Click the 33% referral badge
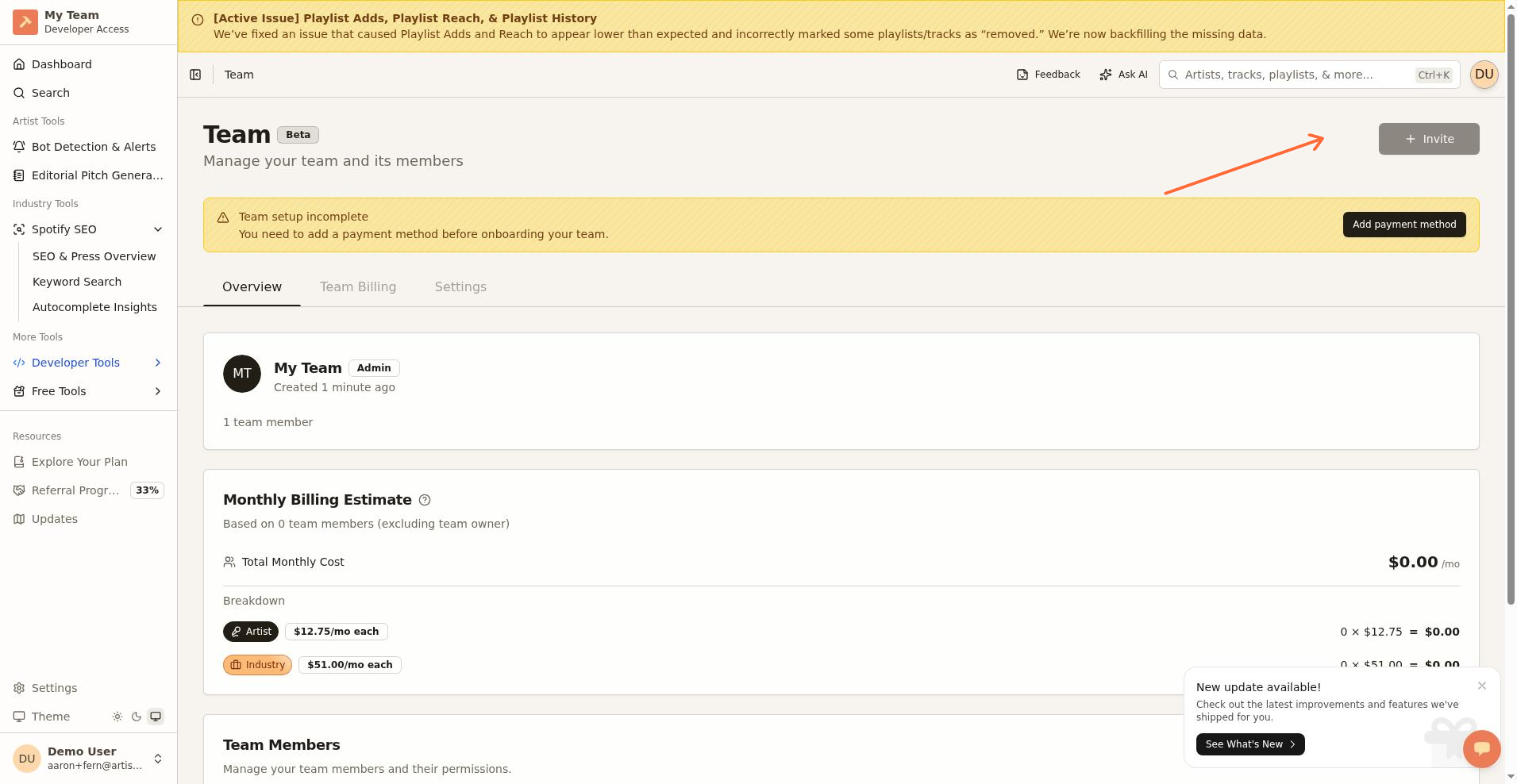Viewport: 1517px width, 784px height. point(147,490)
